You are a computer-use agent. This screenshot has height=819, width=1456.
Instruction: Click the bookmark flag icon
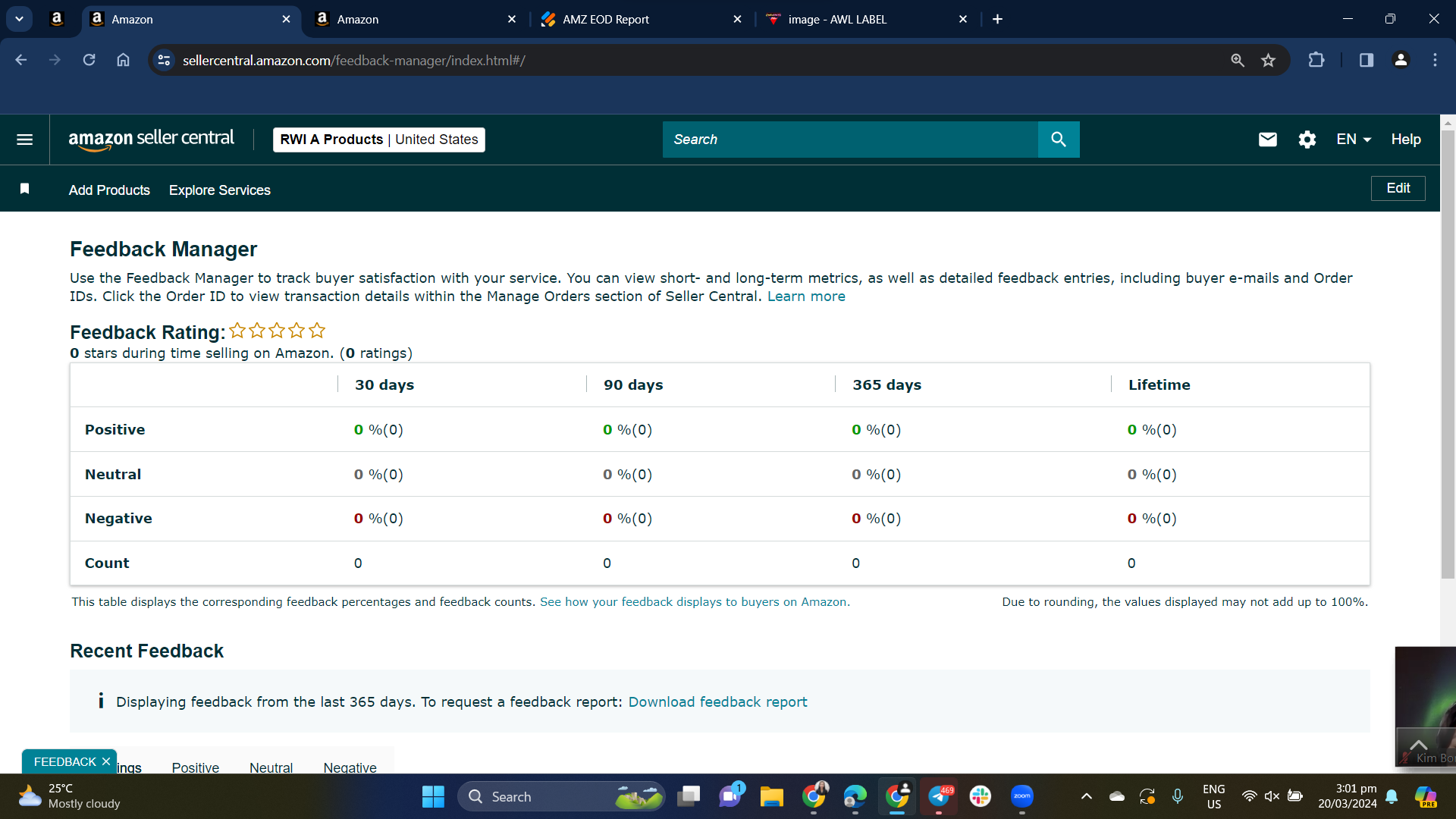pos(24,189)
